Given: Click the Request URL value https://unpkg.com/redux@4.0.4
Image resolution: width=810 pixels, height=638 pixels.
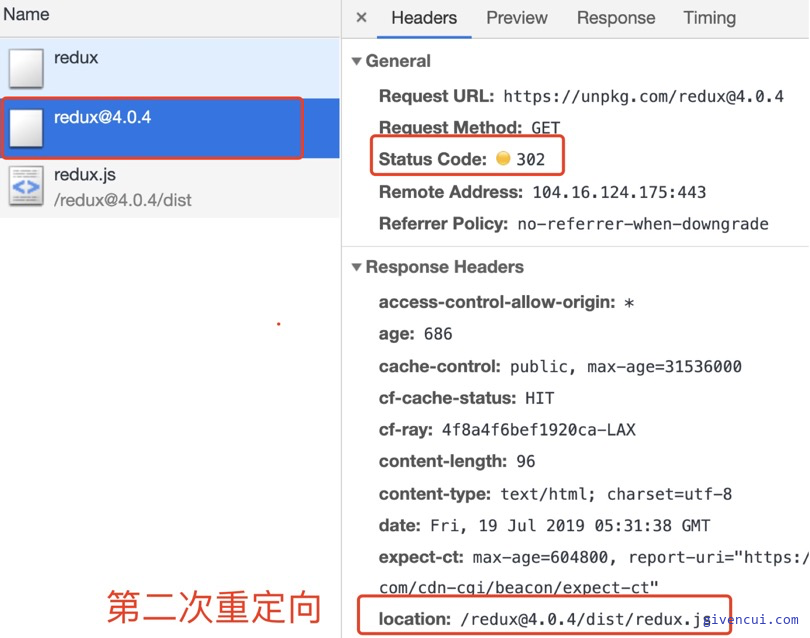Looking at the screenshot, I should 643,97.
